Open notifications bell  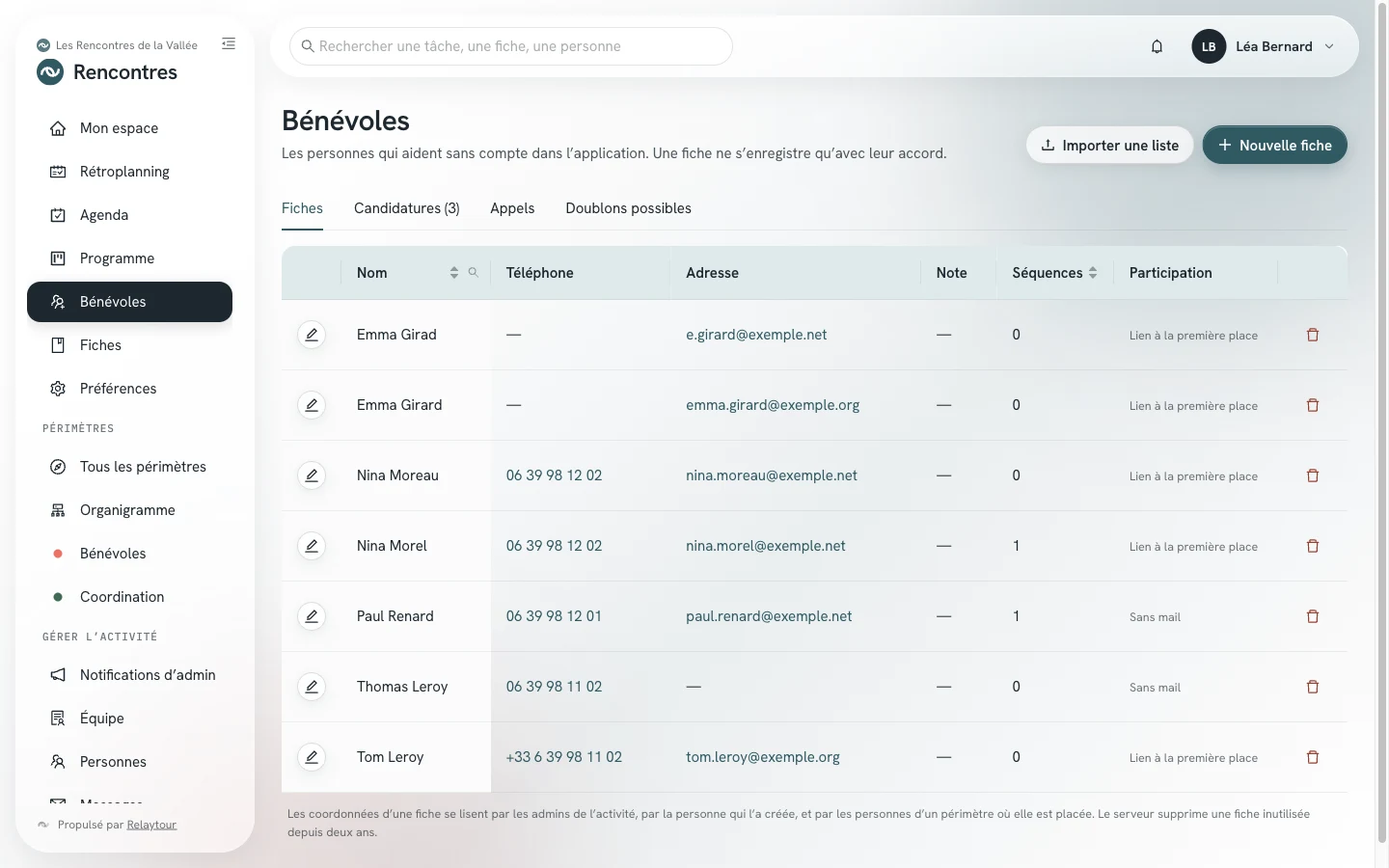click(1157, 46)
